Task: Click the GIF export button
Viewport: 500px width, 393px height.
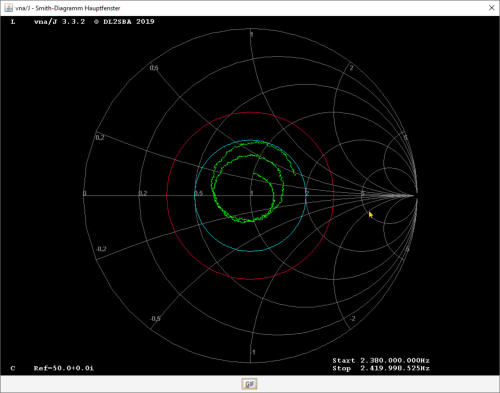Action: point(249,384)
